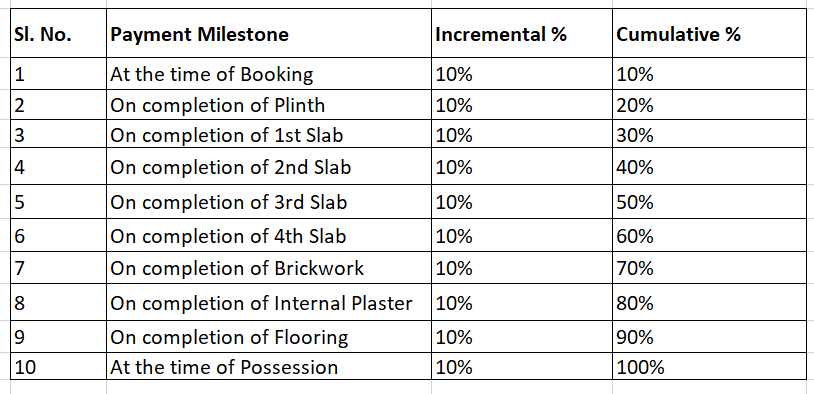Click the serial number 10 cell

tap(58, 366)
